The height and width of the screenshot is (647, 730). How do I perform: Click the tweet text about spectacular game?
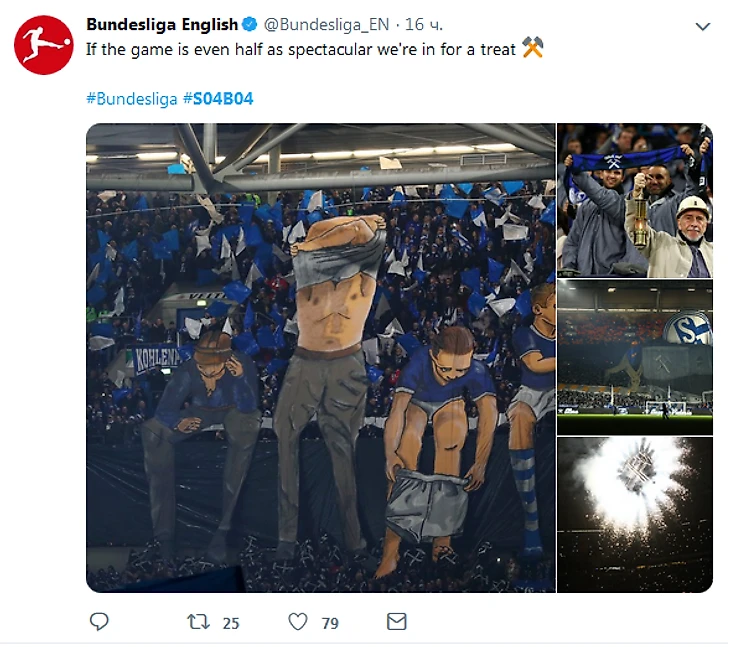tap(300, 48)
